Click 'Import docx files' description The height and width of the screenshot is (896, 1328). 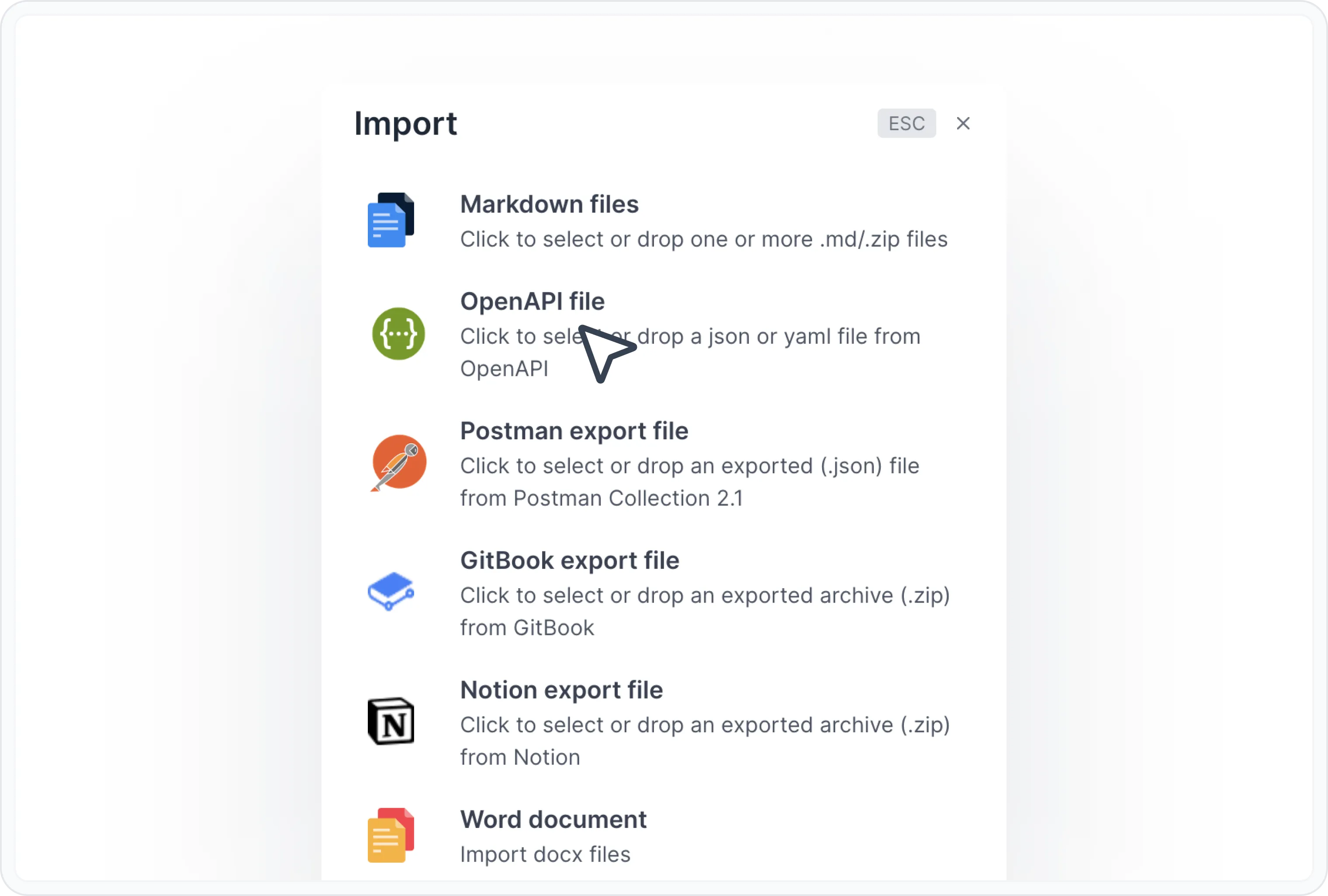click(545, 855)
